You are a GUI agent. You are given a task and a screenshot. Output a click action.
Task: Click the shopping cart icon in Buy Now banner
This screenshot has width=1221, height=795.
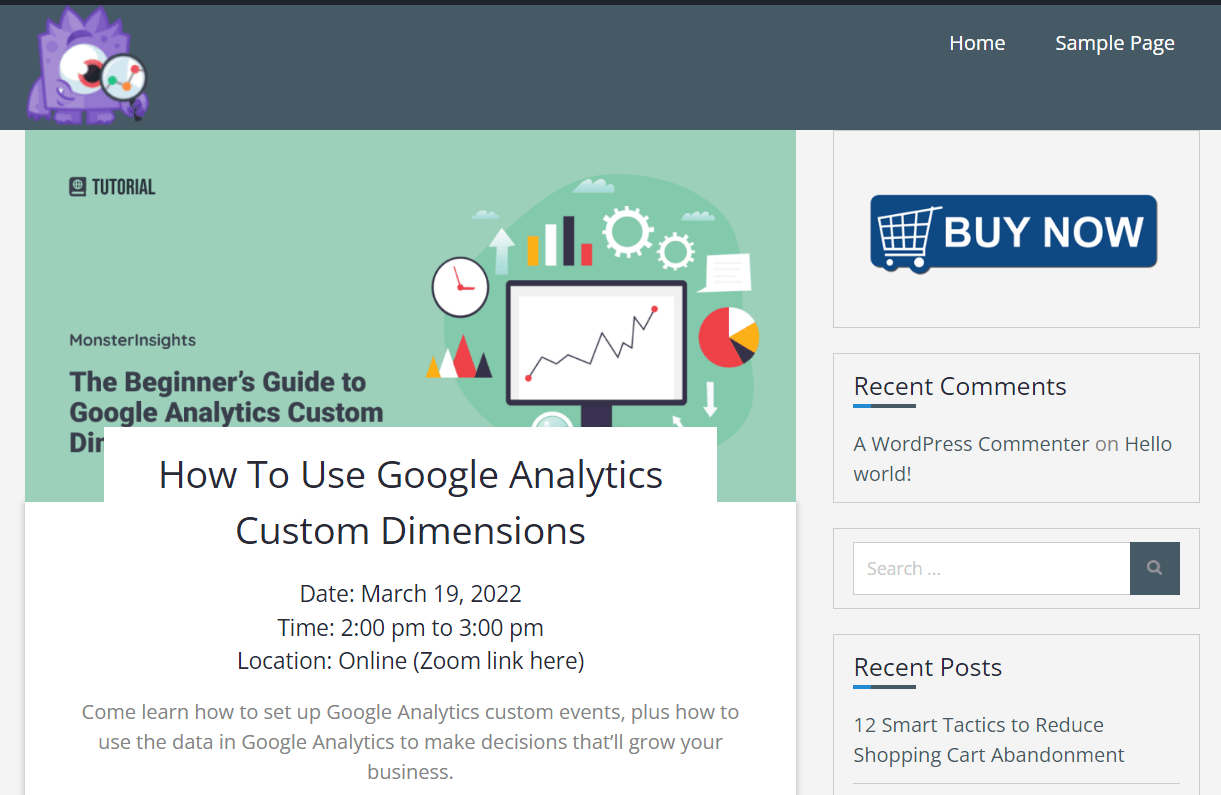point(907,235)
